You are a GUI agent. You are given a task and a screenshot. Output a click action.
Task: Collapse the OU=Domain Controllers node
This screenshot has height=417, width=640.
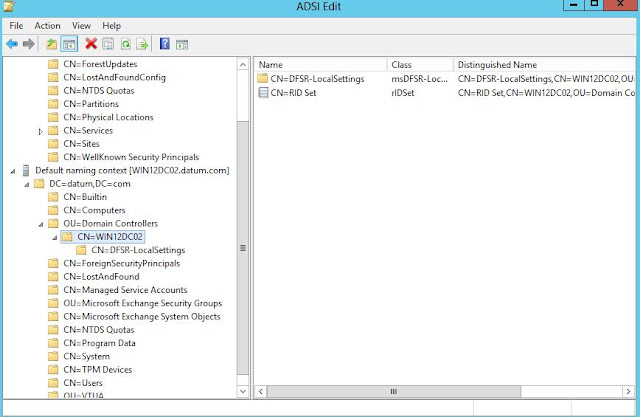[x=41, y=224]
